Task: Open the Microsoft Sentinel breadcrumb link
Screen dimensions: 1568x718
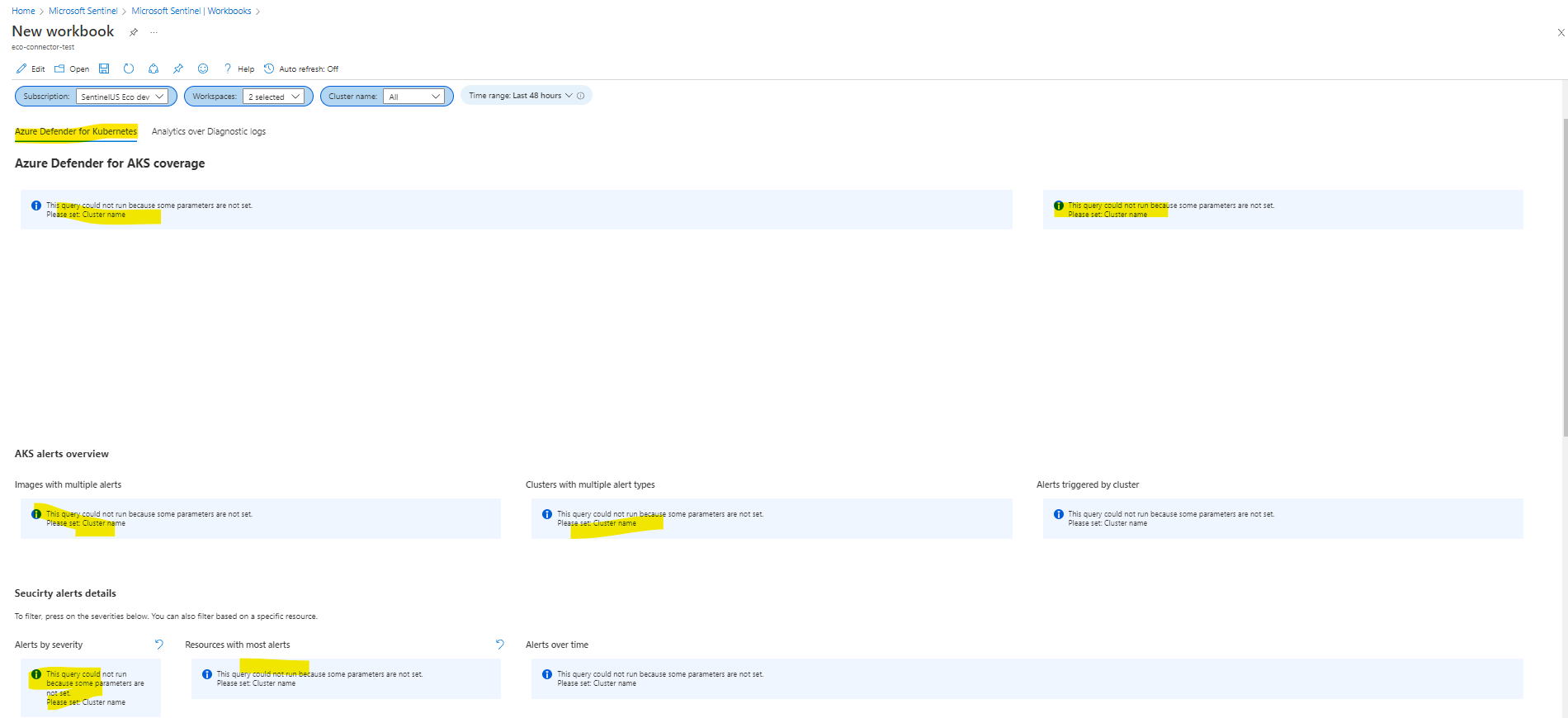Action: pyautogui.click(x=83, y=11)
